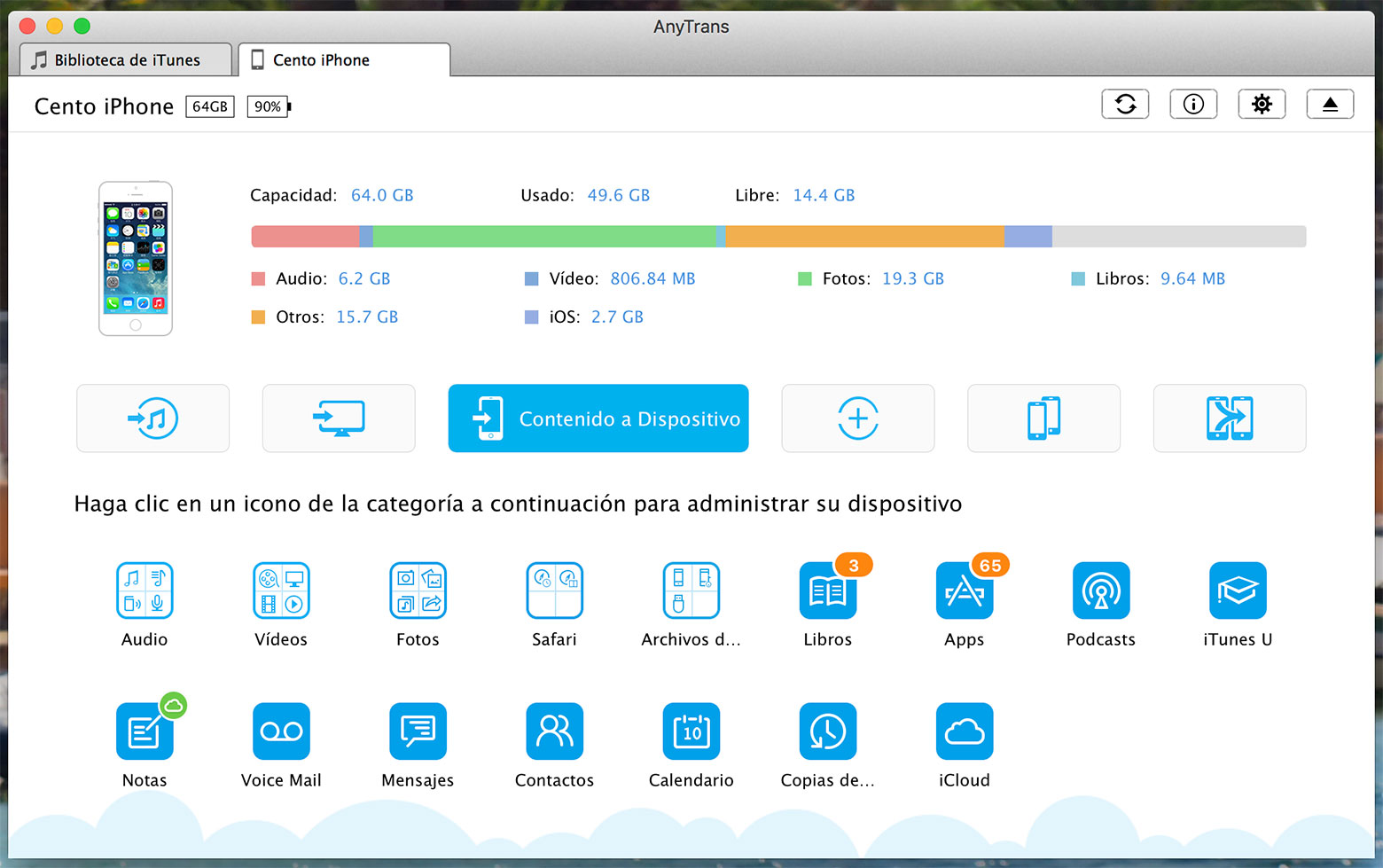
Task: Open the Safari category icon
Action: point(554,590)
